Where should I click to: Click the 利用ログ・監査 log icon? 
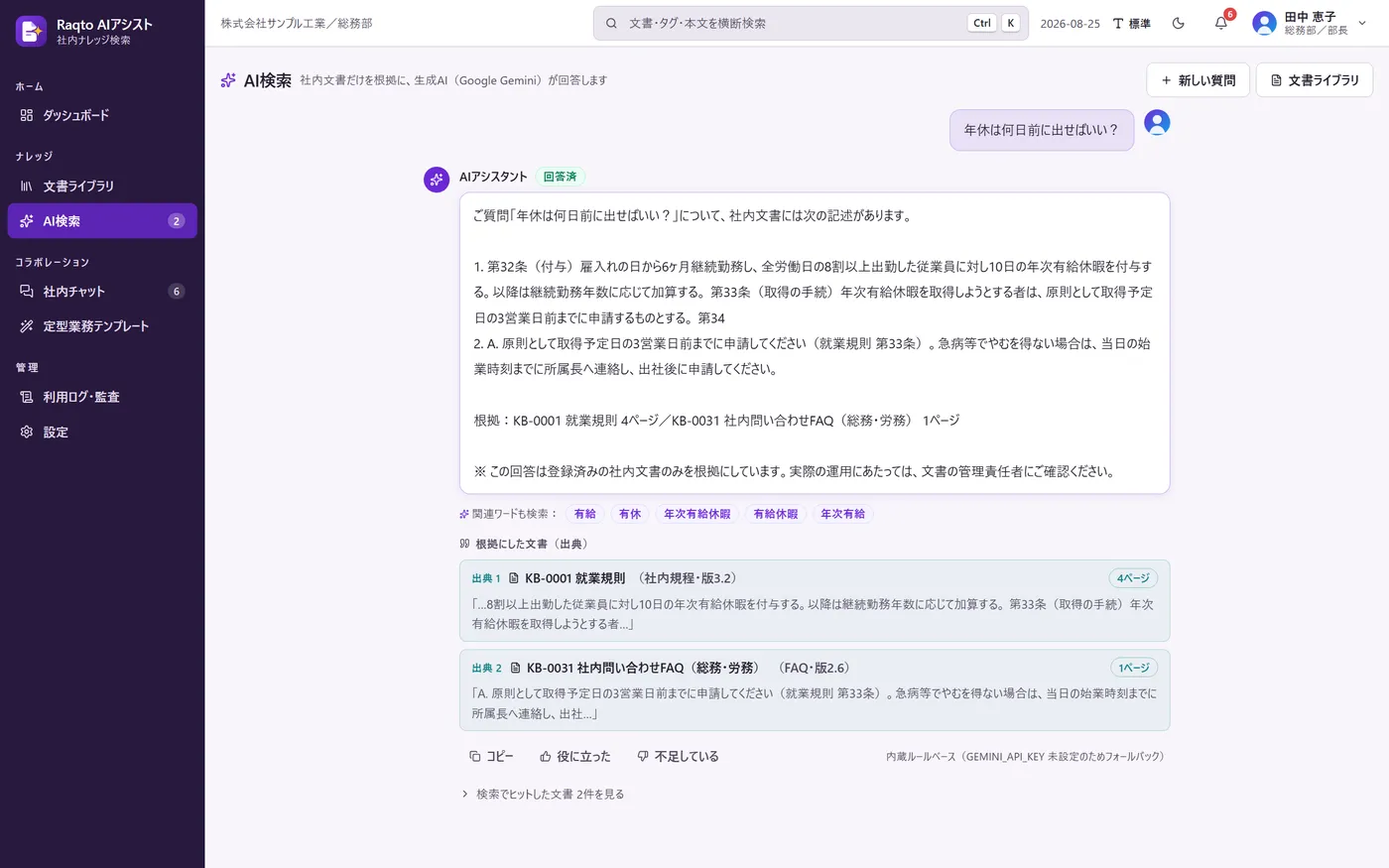27,397
